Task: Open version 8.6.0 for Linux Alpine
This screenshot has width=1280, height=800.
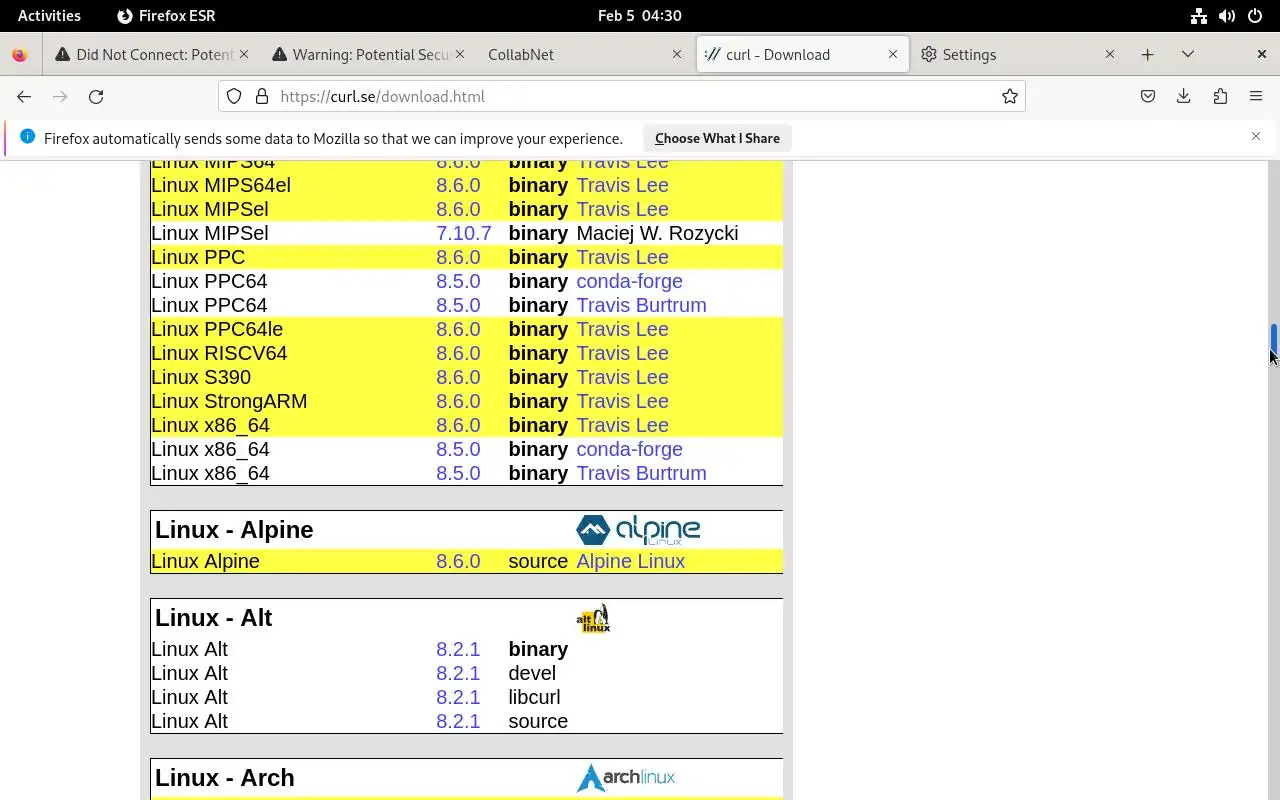Action: [x=458, y=561]
